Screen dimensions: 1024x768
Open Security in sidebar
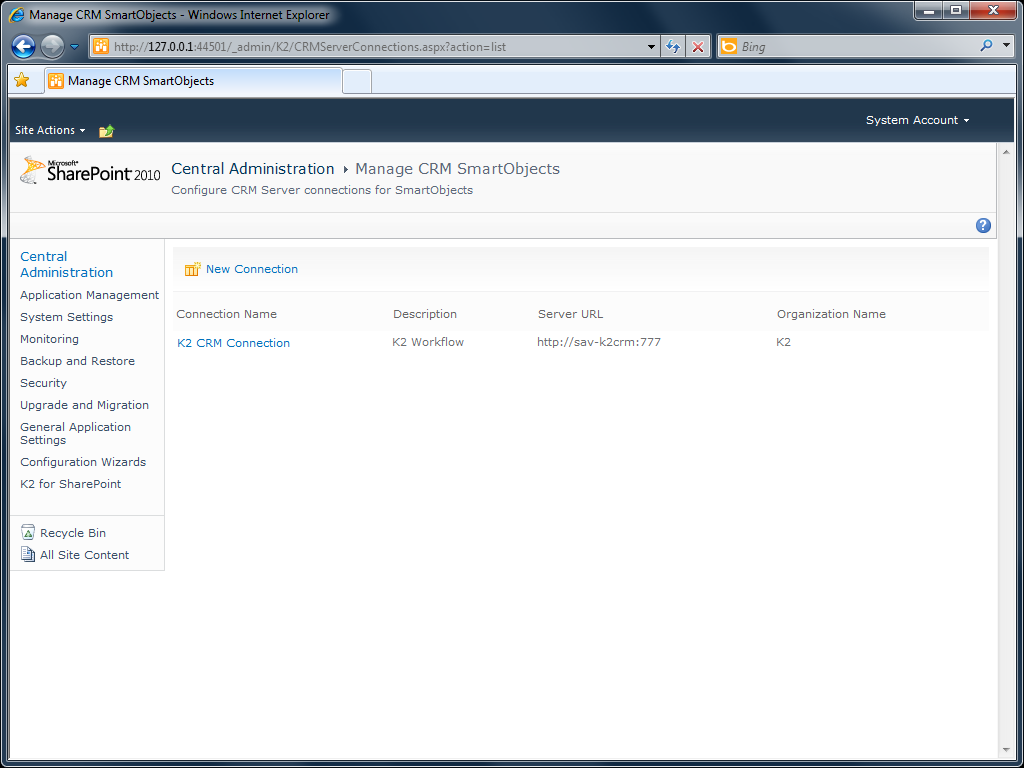(x=44, y=383)
